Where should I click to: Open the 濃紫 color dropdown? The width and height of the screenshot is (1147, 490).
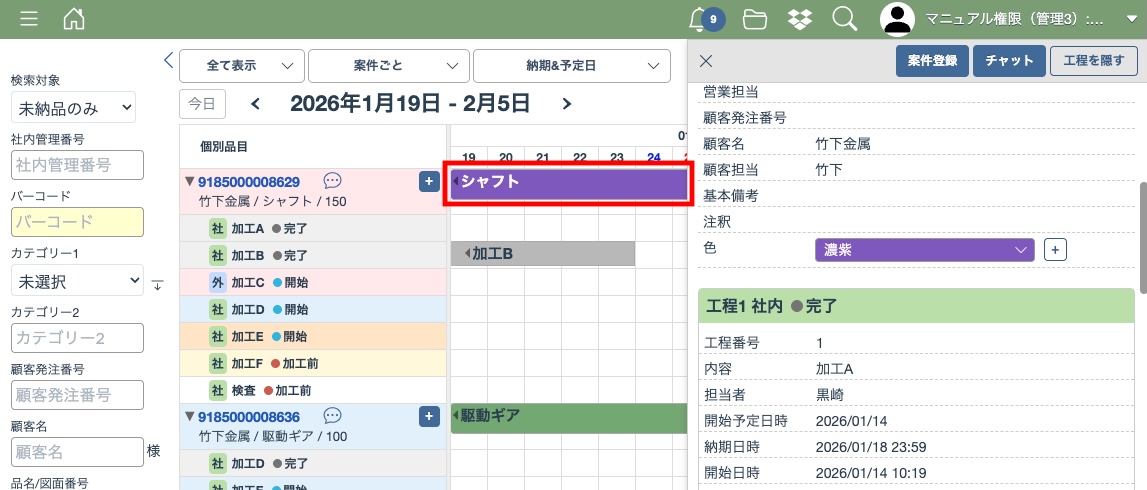[x=924, y=249]
